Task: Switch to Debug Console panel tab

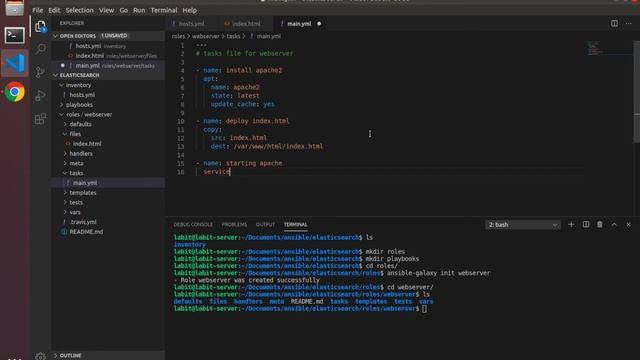Action: tap(193, 224)
